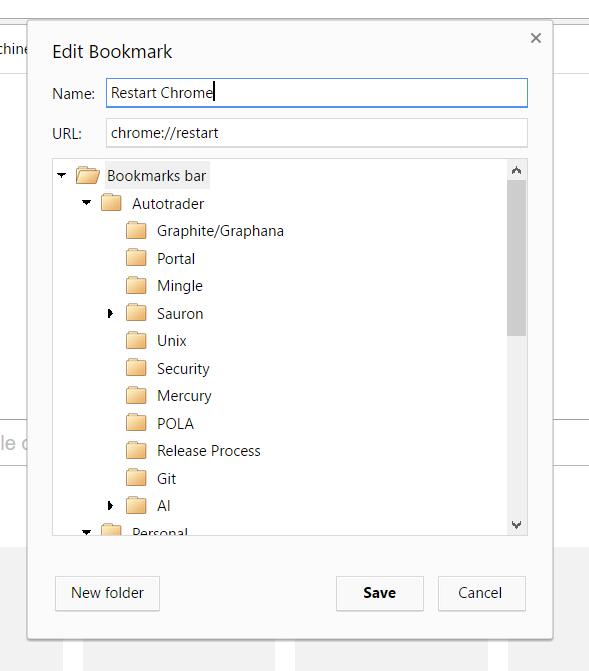Click the AI folder icon
The width and height of the screenshot is (589, 671).
click(137, 506)
